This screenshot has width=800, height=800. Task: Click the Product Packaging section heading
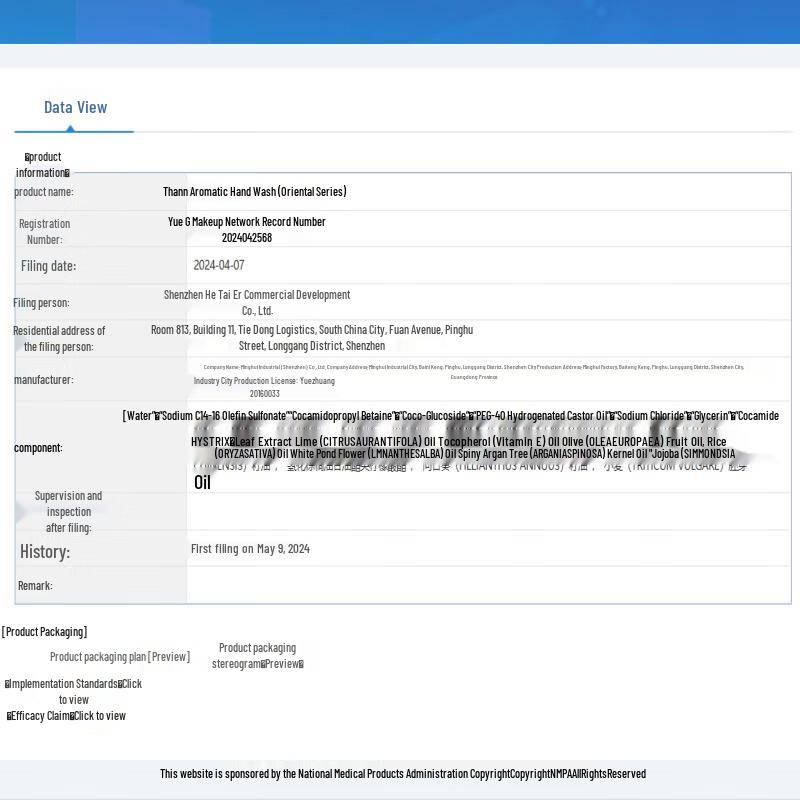pyautogui.click(x=45, y=632)
